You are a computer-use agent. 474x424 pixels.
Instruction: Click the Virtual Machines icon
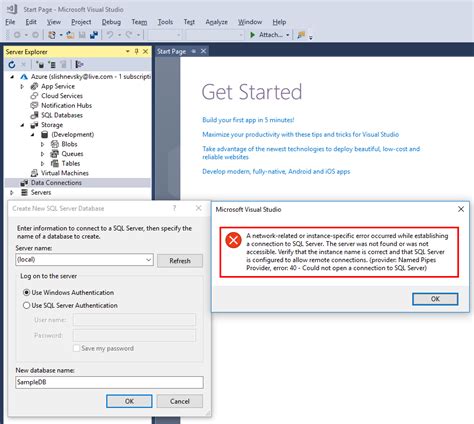pyautogui.click(x=34, y=173)
